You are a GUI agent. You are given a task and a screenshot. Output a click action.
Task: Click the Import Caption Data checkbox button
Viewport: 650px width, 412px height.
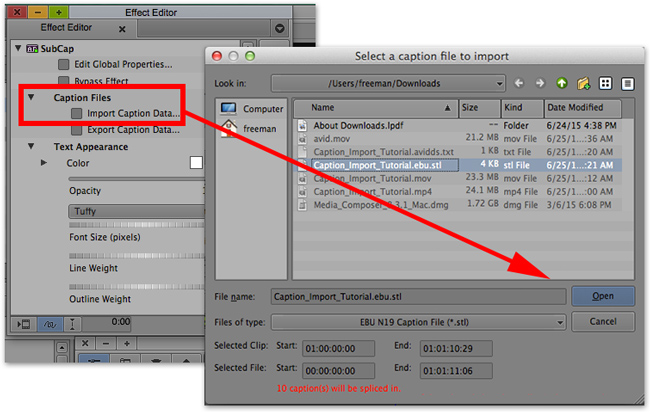pyautogui.click(x=76, y=114)
